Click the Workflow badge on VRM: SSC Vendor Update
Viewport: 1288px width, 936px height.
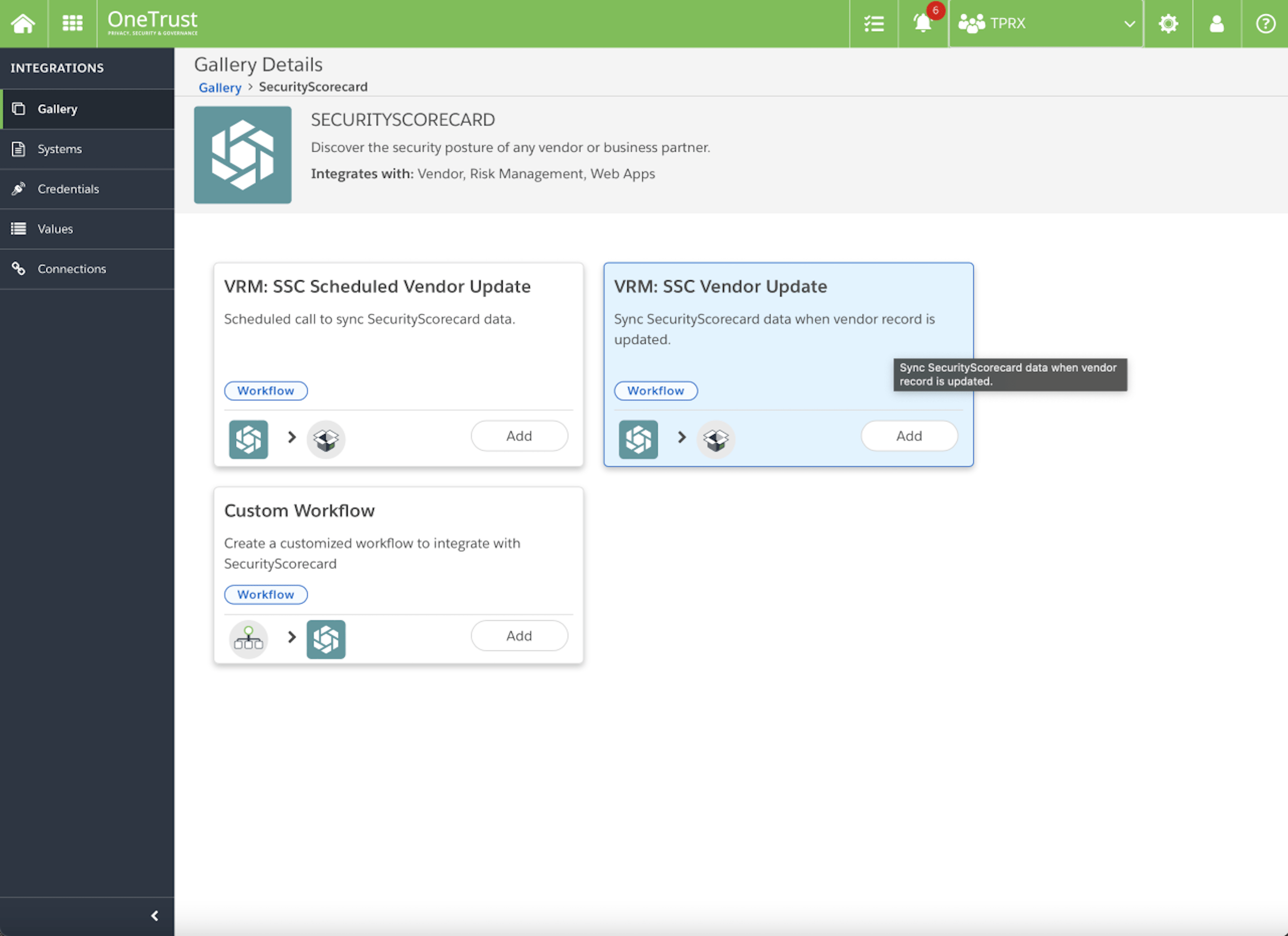tap(655, 391)
